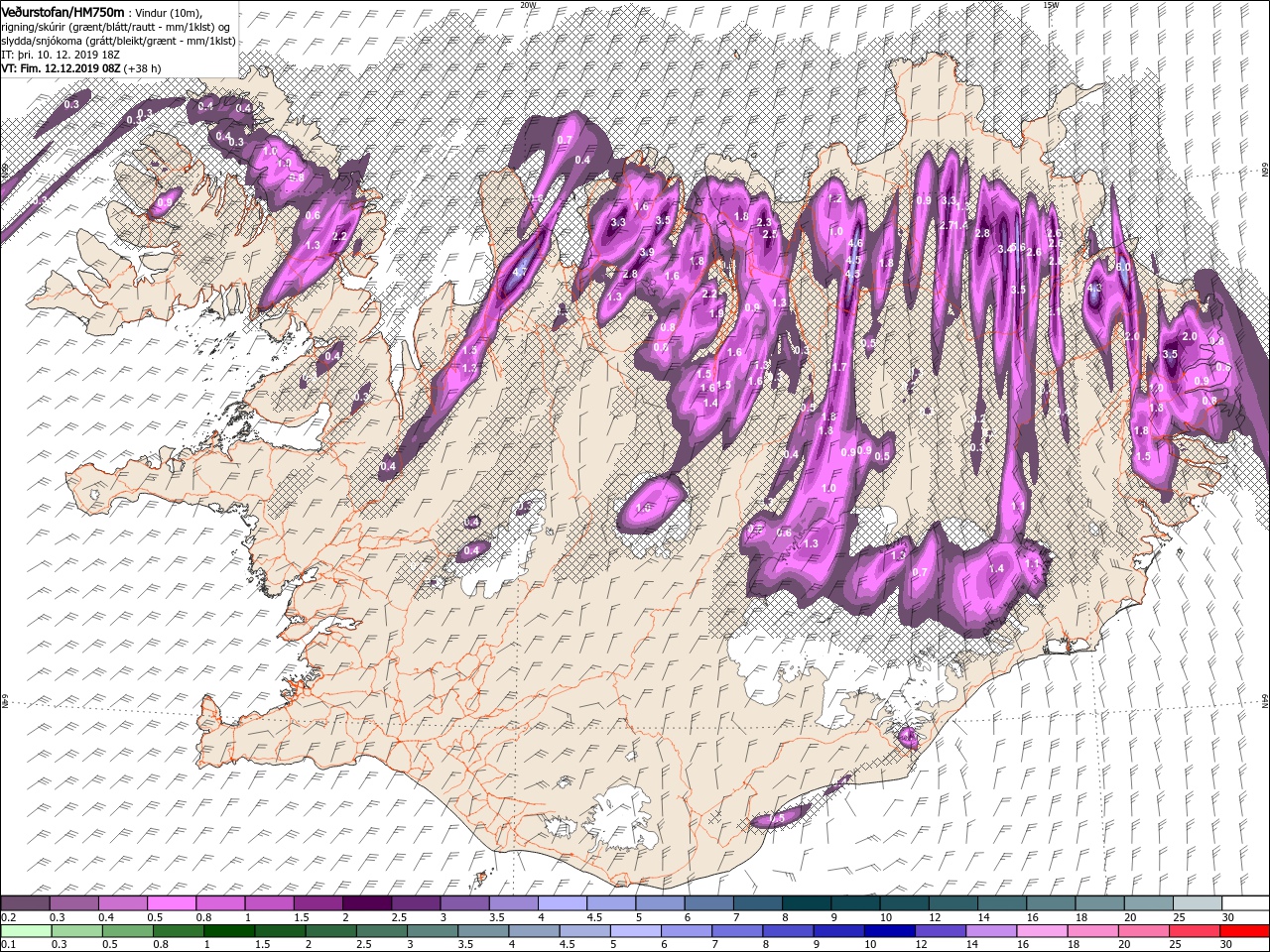The height and width of the screenshot is (952, 1270).
Task: Click the '4.6' snowfall value on map
Action: click(855, 243)
